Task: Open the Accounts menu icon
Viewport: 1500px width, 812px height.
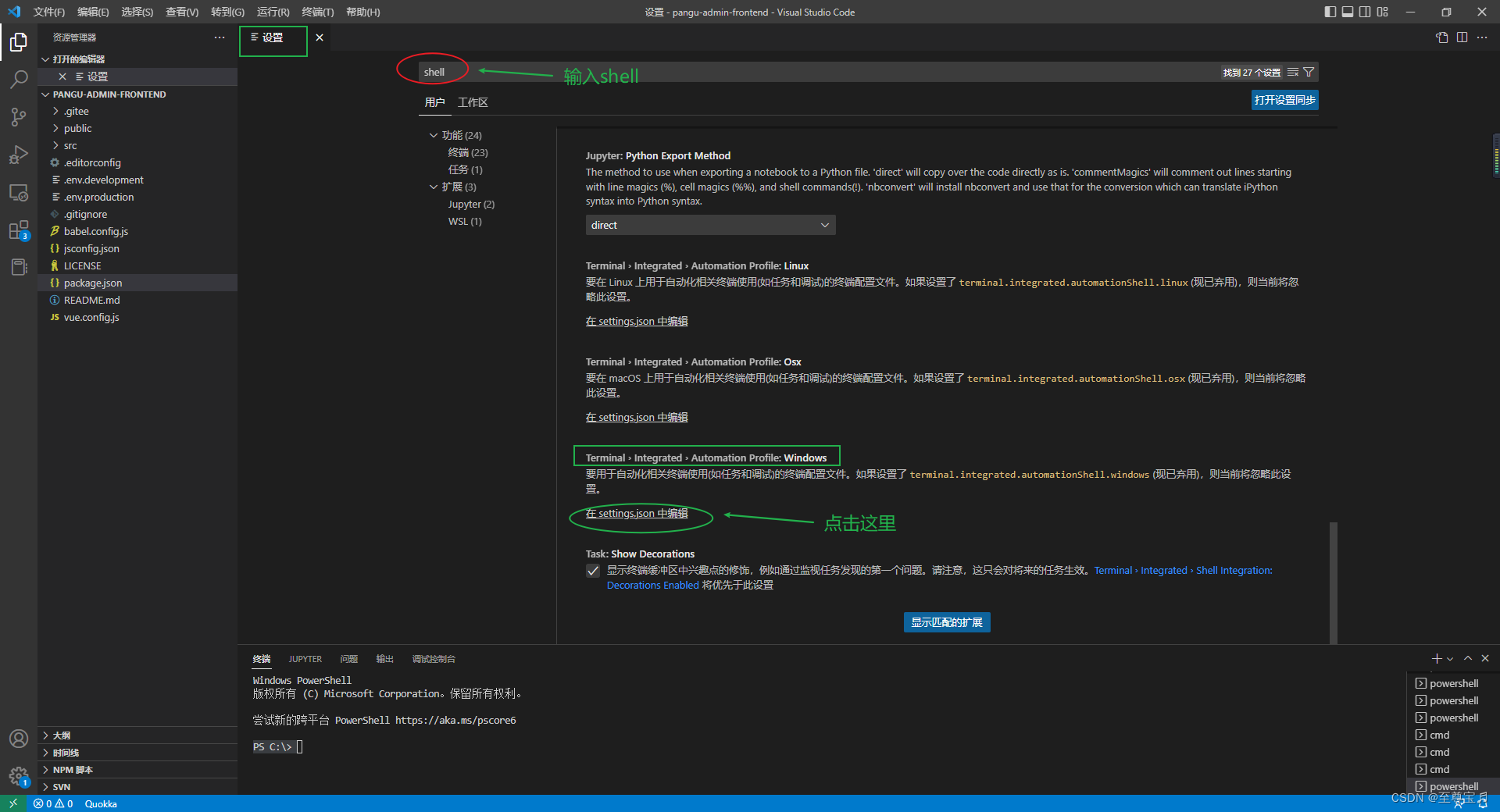Action: click(x=19, y=739)
